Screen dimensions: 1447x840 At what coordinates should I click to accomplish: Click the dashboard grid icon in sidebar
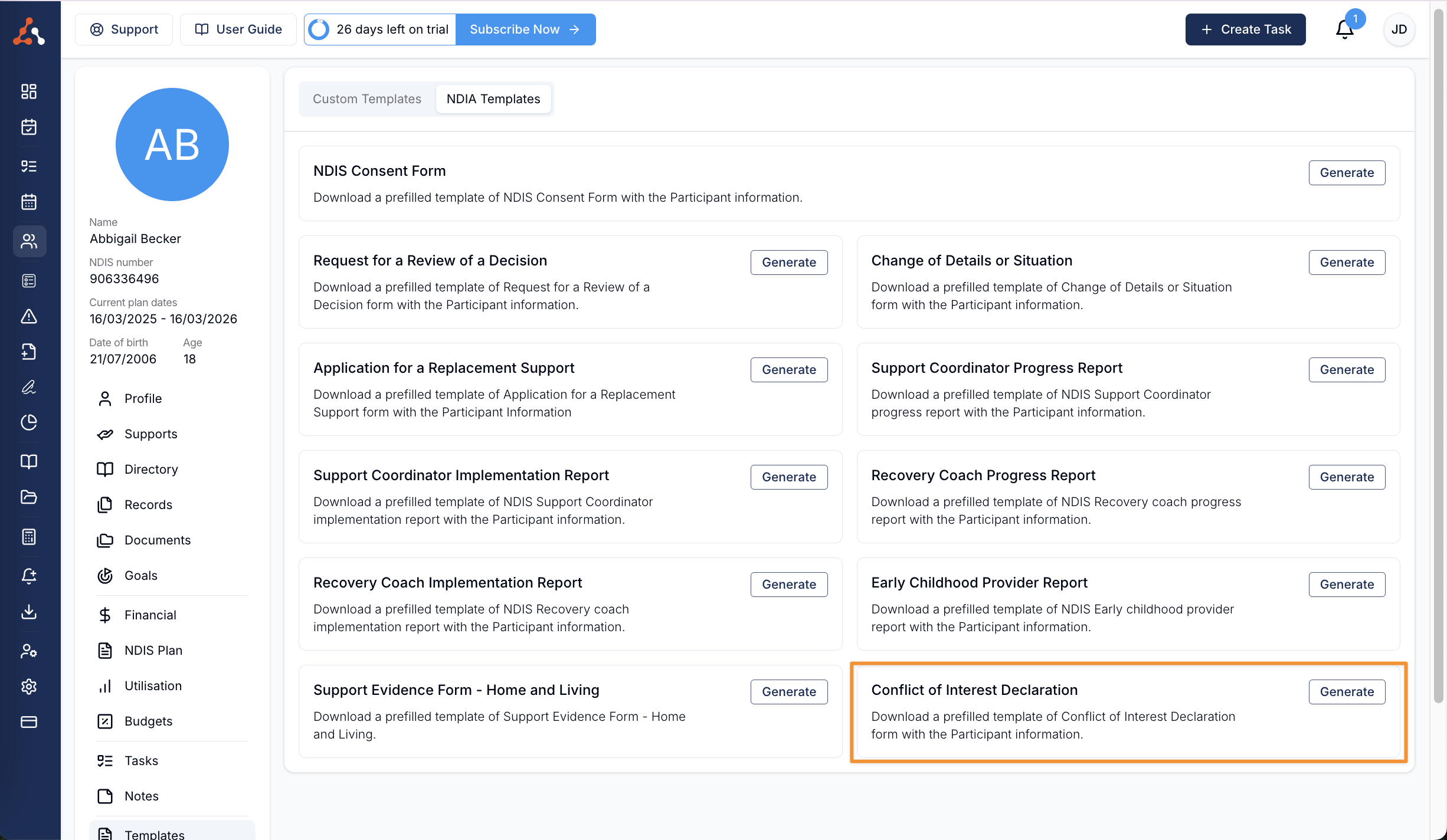pos(29,91)
